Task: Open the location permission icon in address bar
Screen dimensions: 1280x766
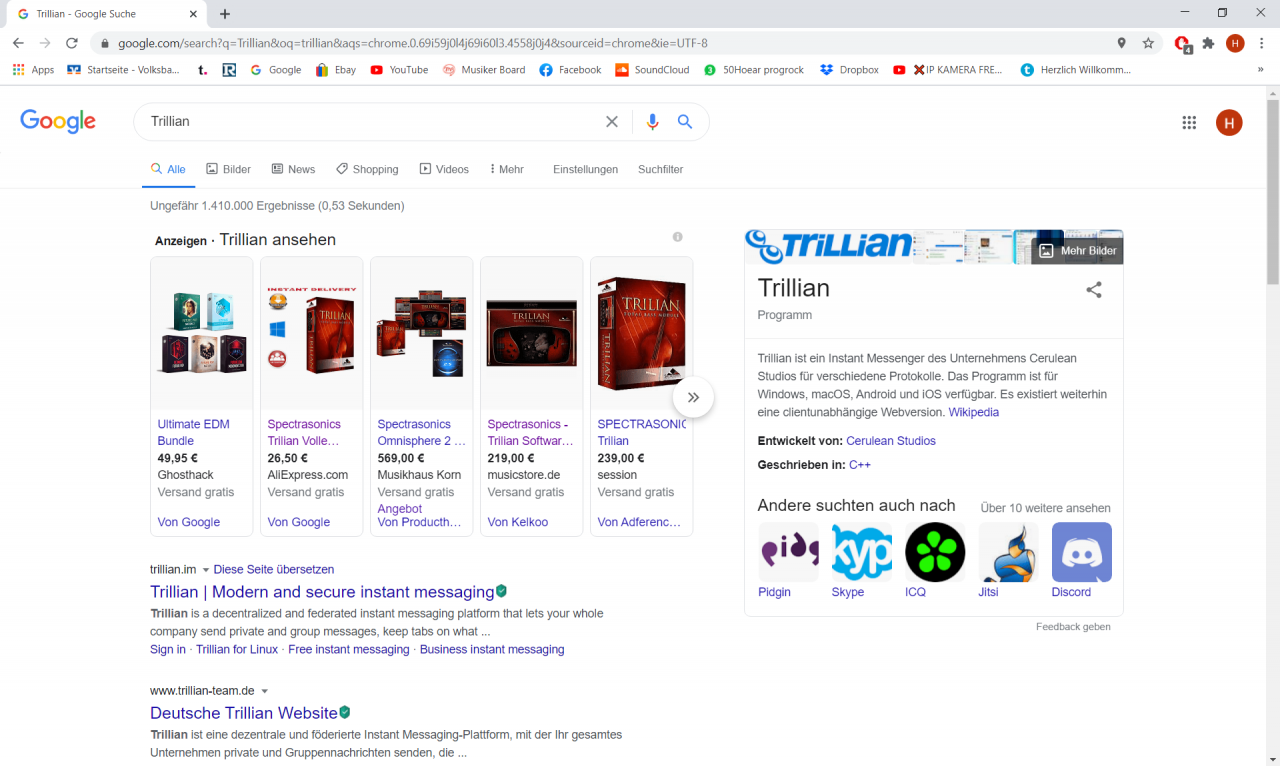Action: tap(1121, 43)
